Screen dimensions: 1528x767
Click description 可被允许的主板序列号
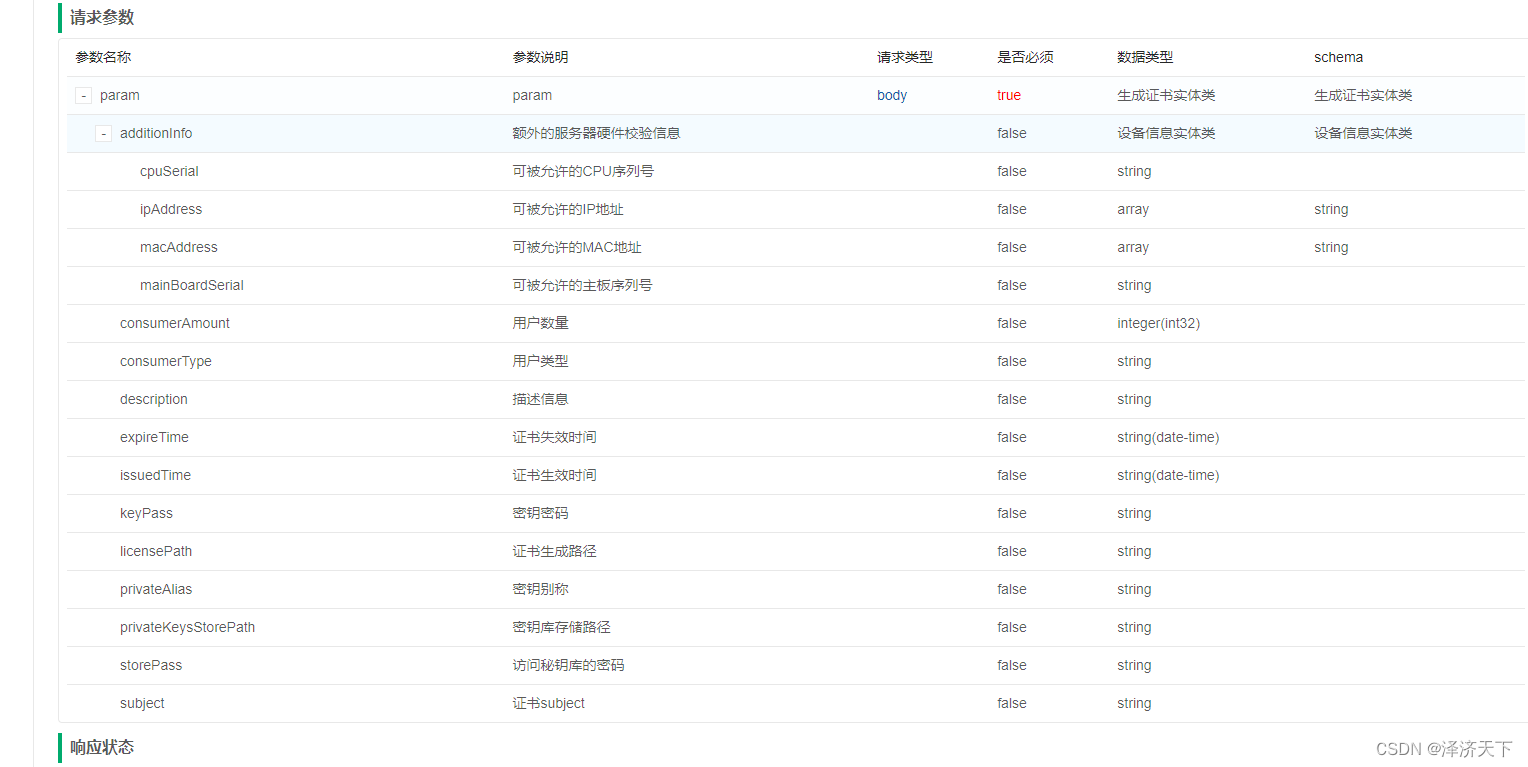(x=583, y=286)
